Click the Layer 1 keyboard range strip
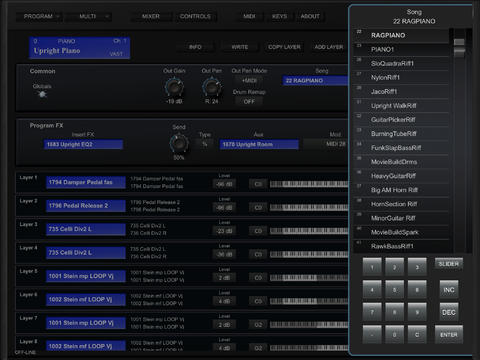The width and height of the screenshot is (480, 360). pos(309,184)
